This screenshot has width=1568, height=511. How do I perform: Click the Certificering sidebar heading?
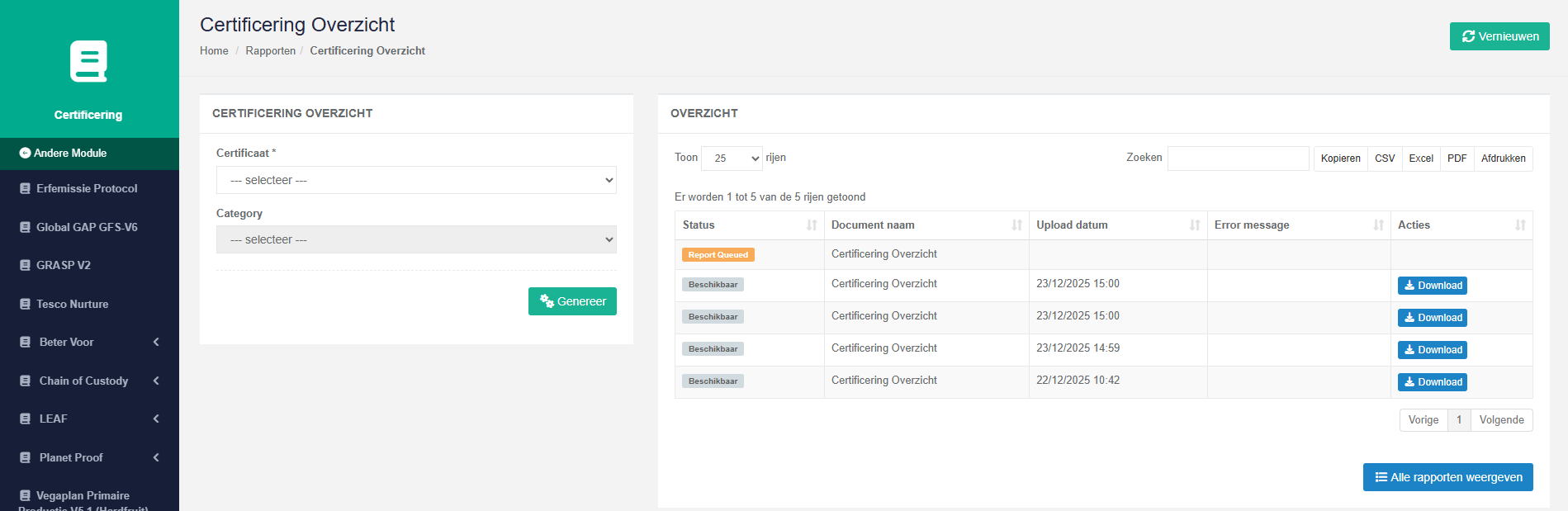[x=88, y=115]
